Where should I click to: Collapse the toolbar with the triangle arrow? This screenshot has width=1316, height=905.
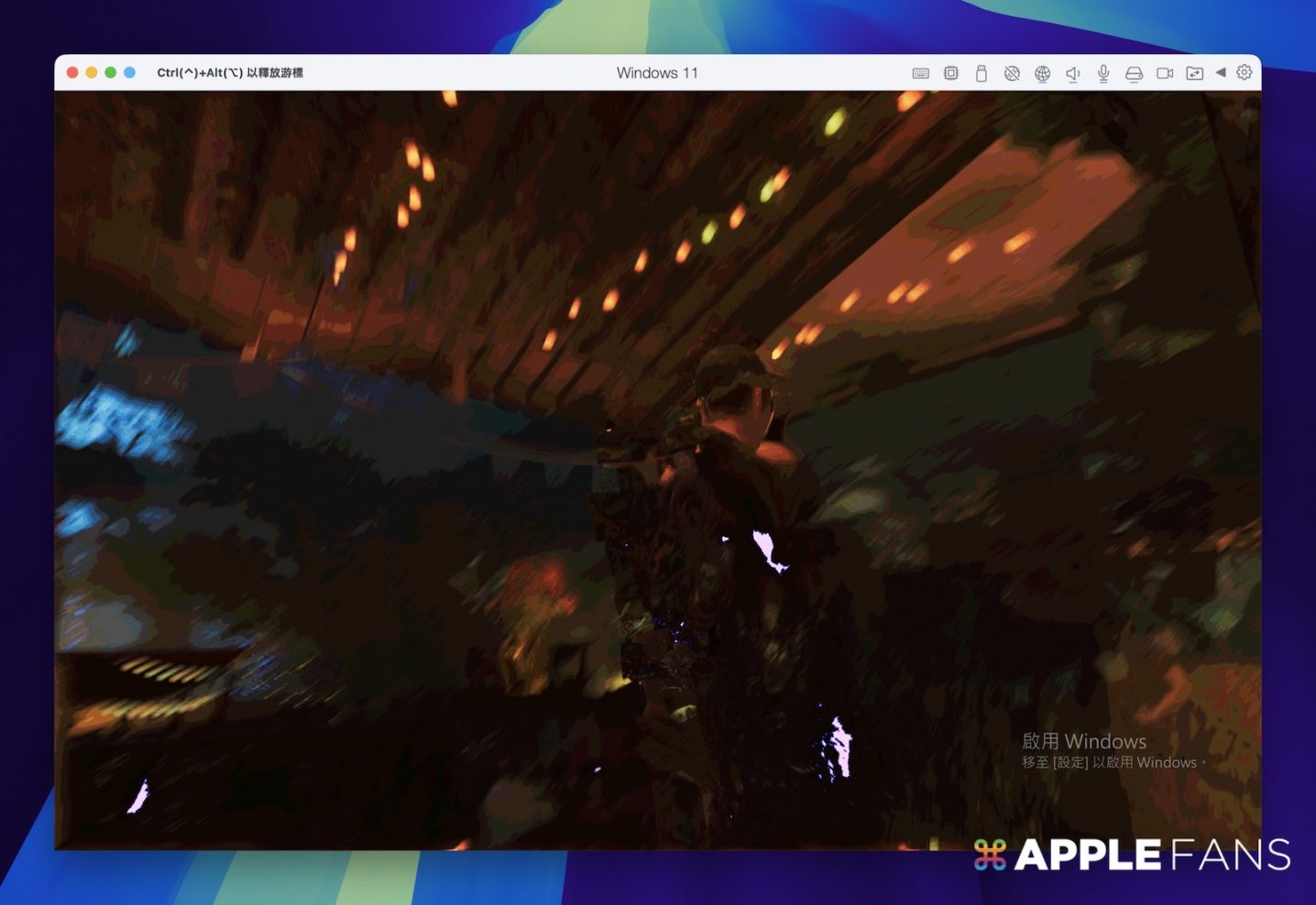coord(1221,72)
